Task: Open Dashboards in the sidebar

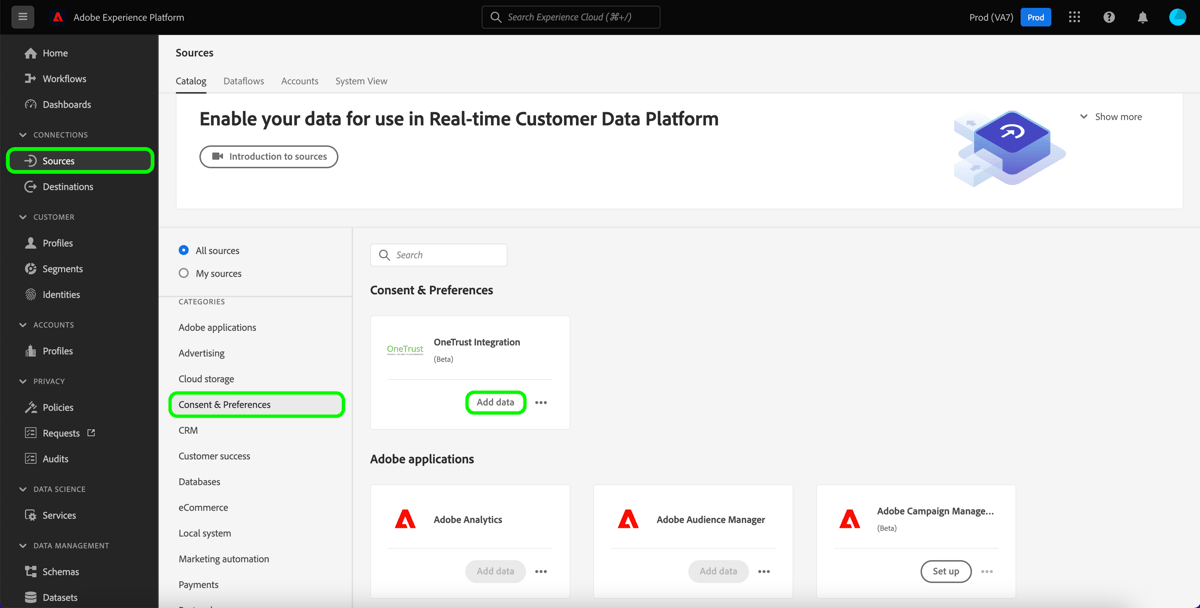Action: pos(65,104)
